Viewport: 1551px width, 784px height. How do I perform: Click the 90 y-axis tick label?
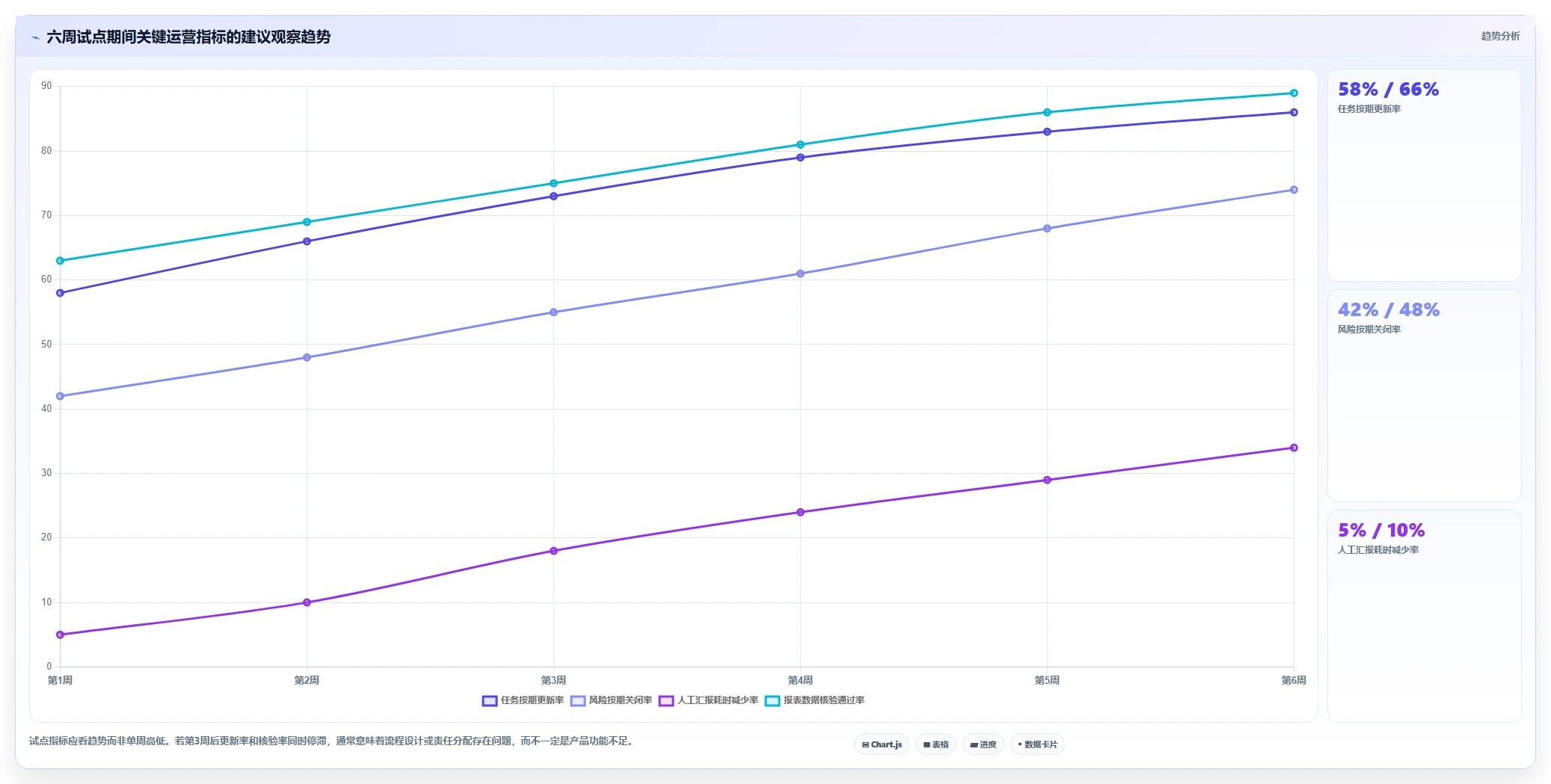coord(46,86)
